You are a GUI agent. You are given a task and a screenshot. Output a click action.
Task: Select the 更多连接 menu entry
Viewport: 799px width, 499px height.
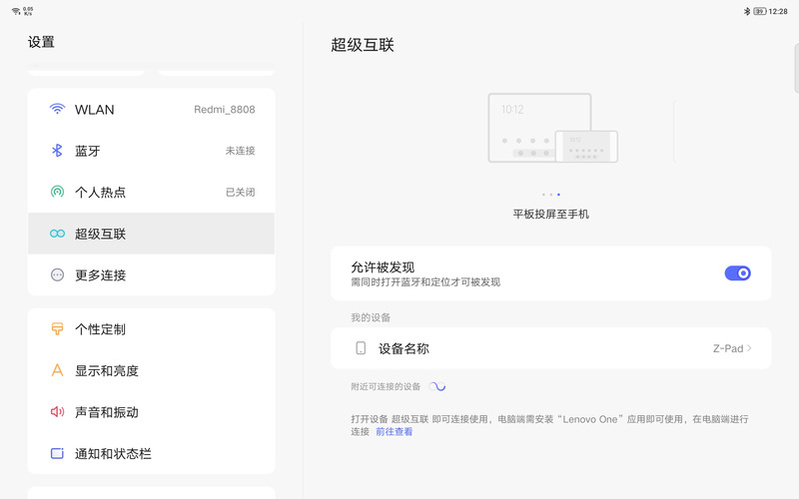pos(151,275)
